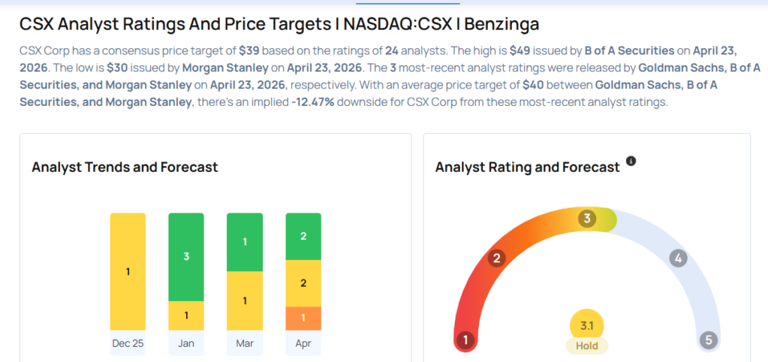Screen dimensions: 768x362
Task: Click the yellow Dec 25 bar
Action: [x=128, y=271]
